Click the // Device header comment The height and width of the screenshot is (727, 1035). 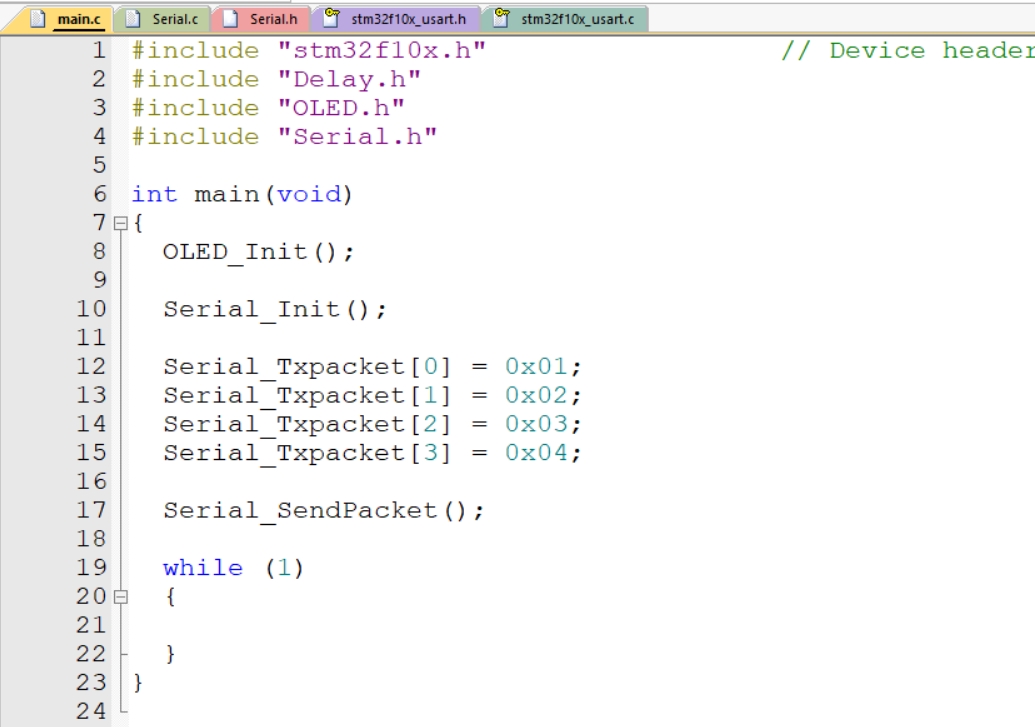[908, 50]
